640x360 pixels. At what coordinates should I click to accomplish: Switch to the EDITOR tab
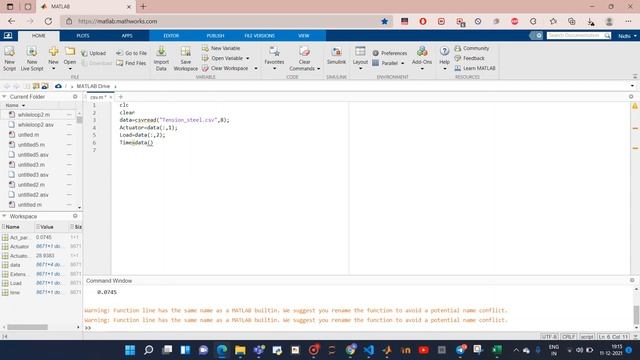point(171,36)
